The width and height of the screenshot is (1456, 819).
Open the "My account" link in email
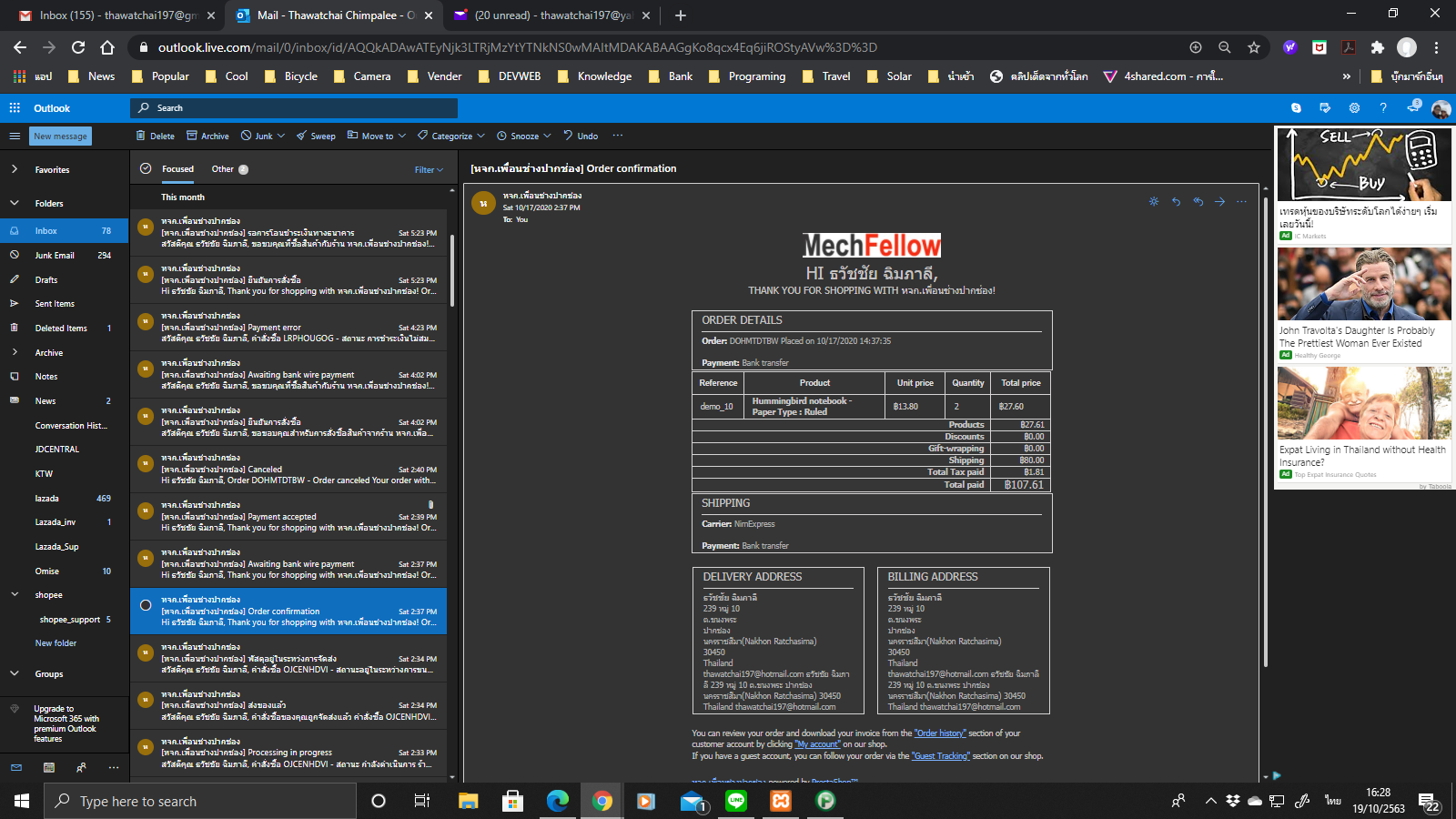817,743
